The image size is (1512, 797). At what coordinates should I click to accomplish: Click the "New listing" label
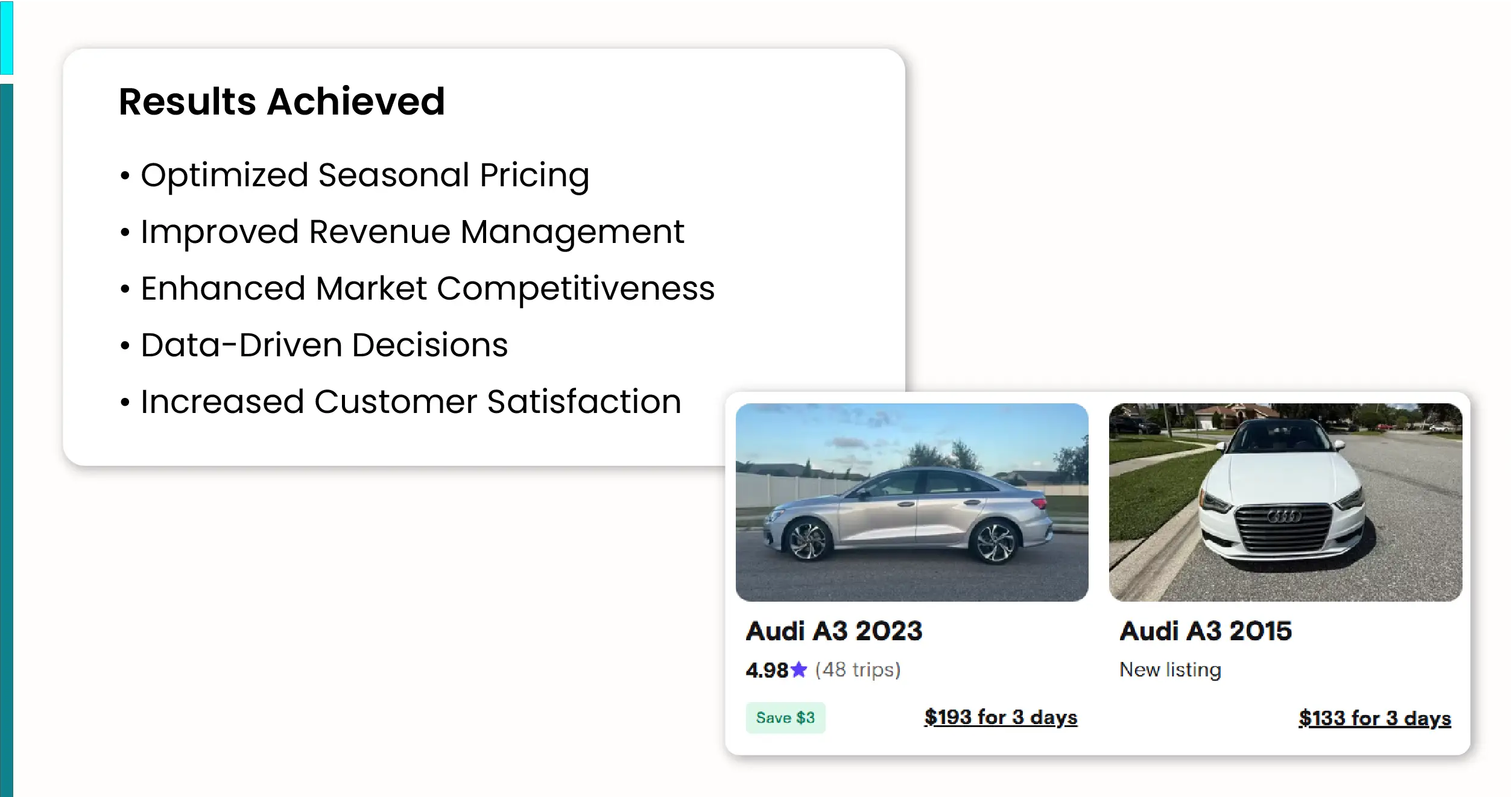coord(1170,670)
